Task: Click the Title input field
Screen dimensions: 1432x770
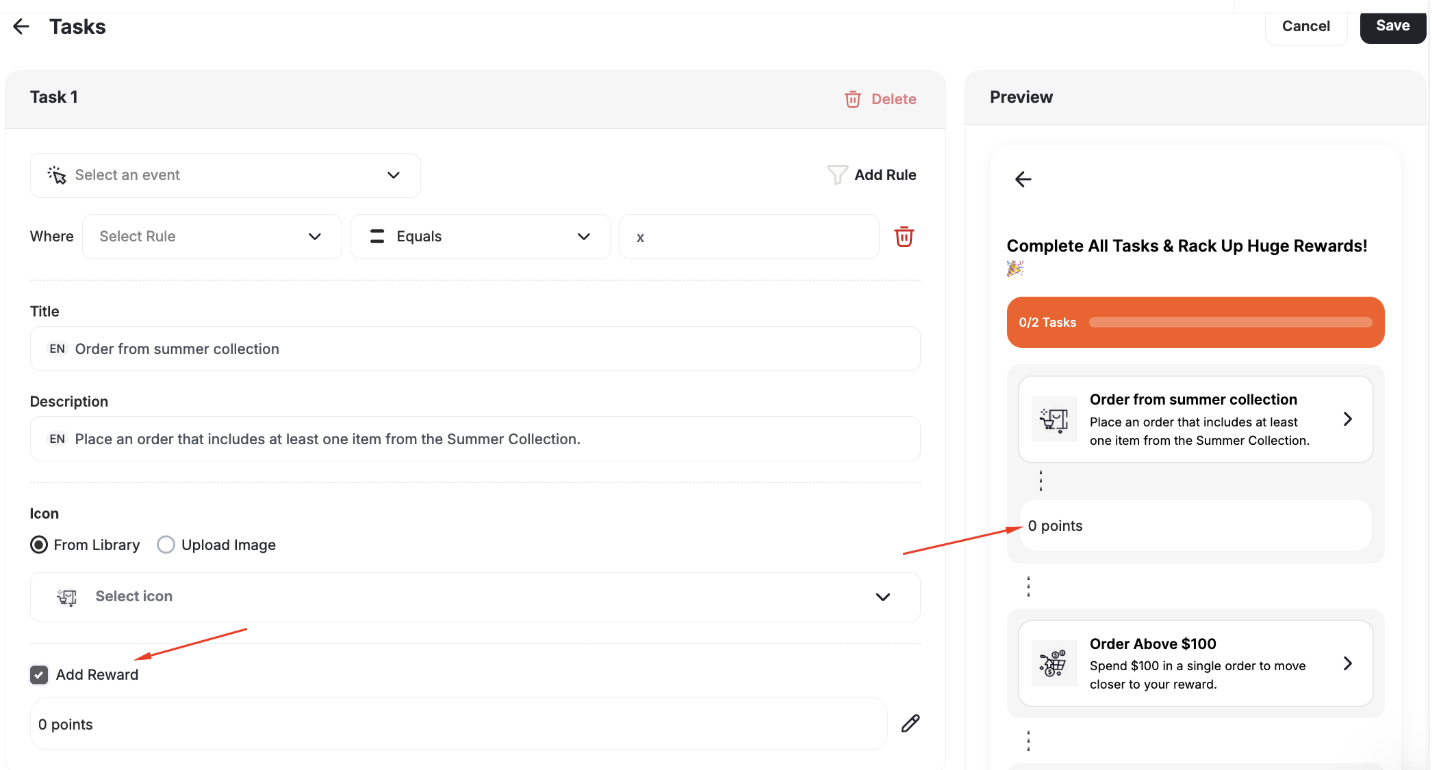Action: coord(475,349)
